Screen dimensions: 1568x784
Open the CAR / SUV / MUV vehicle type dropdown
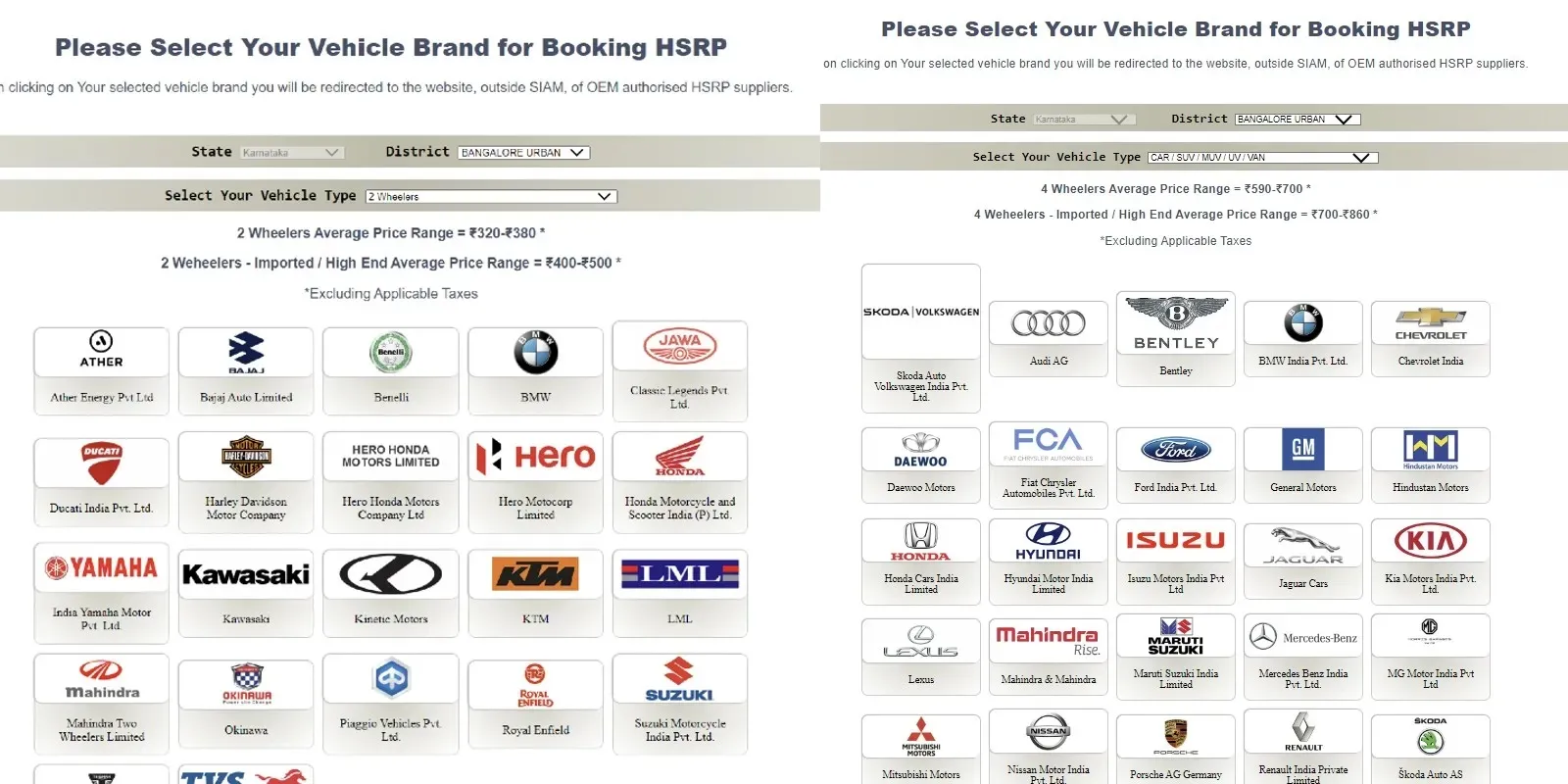(1262, 158)
